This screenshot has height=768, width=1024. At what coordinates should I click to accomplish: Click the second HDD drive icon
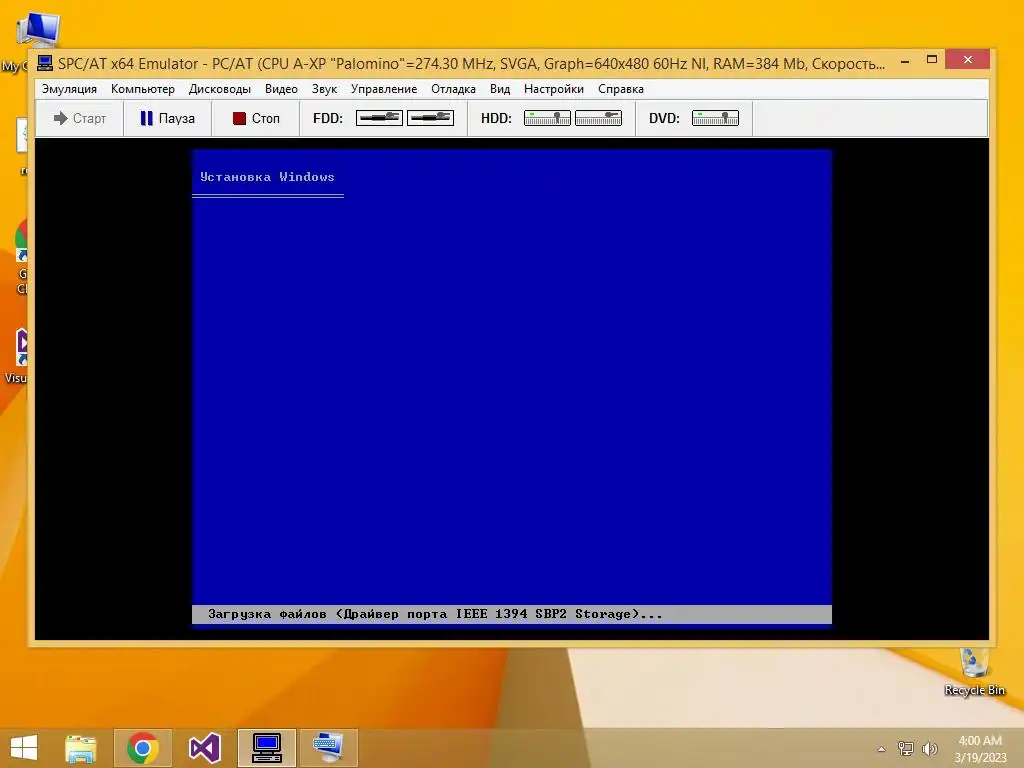click(598, 118)
